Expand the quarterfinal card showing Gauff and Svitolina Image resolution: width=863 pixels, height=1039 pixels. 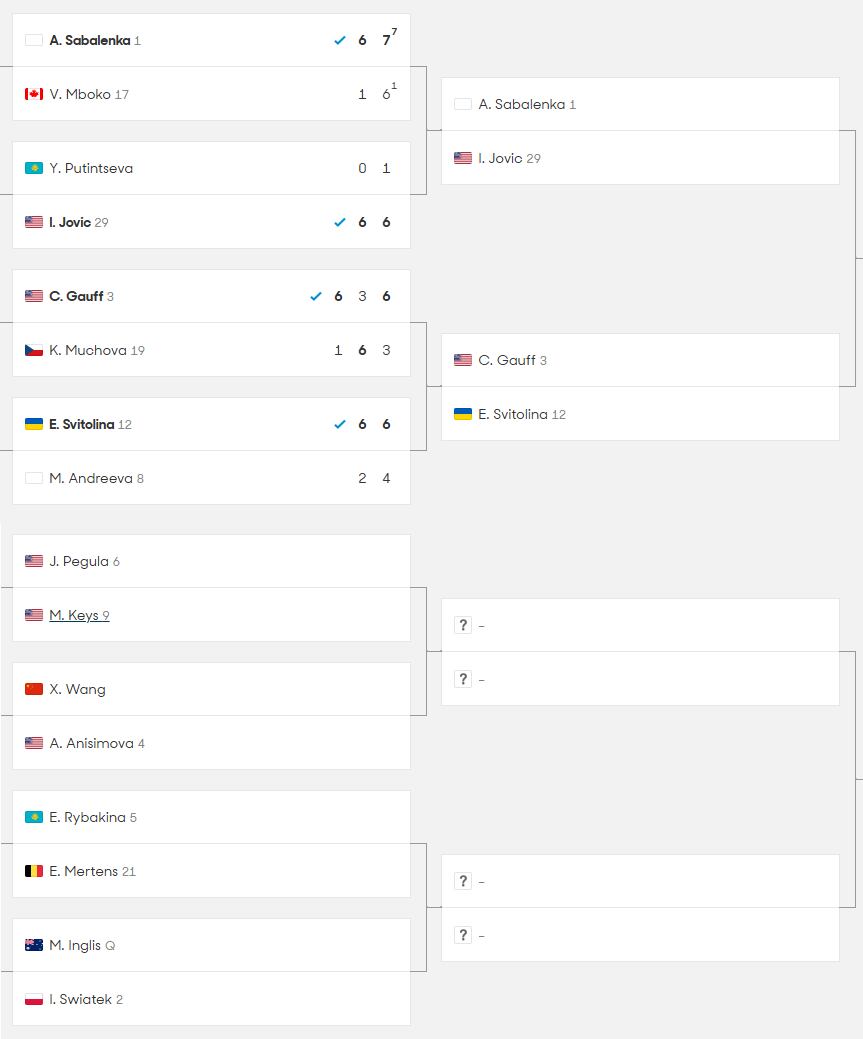point(640,387)
